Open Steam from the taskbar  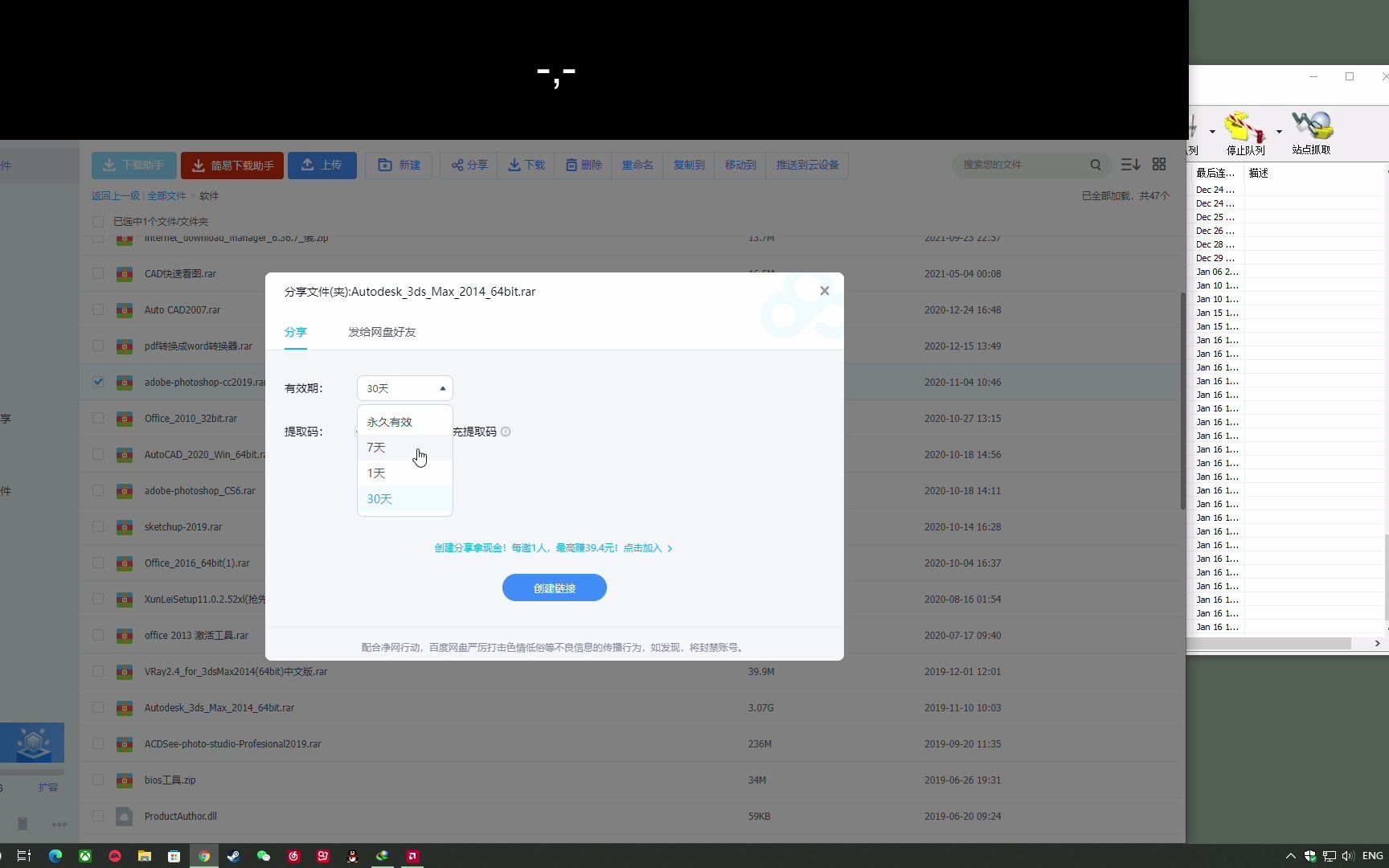click(x=233, y=856)
